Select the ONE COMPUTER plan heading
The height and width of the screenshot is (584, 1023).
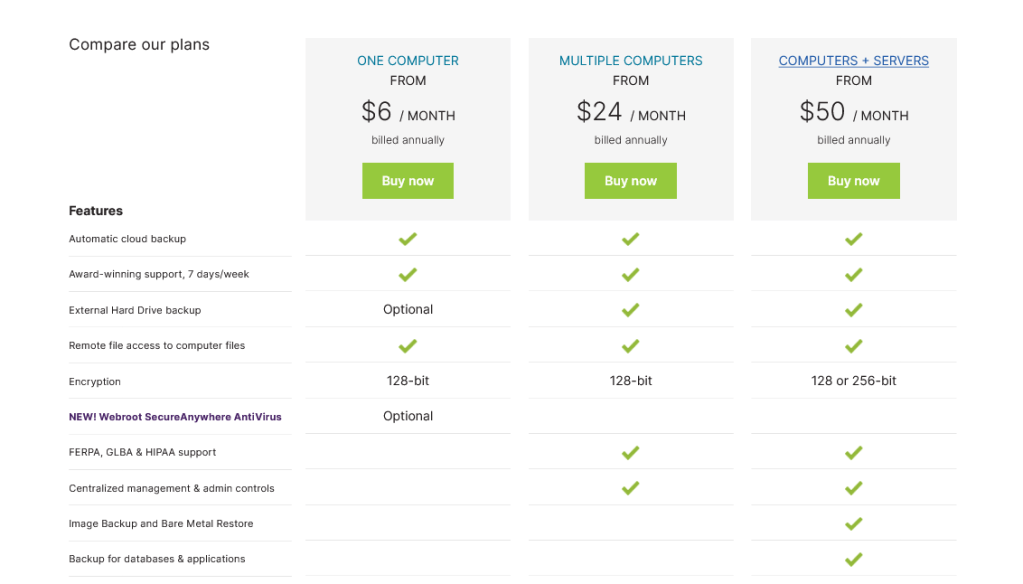coord(407,60)
